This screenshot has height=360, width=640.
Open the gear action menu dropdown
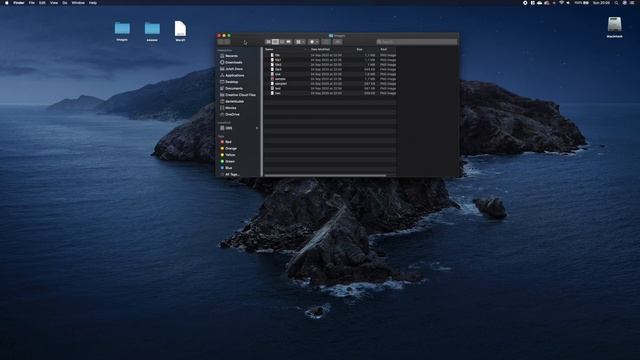(313, 42)
